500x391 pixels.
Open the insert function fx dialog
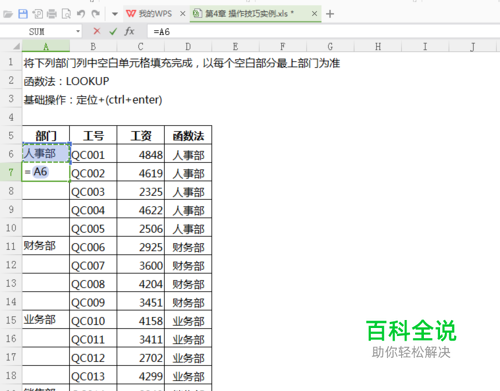tap(129, 31)
